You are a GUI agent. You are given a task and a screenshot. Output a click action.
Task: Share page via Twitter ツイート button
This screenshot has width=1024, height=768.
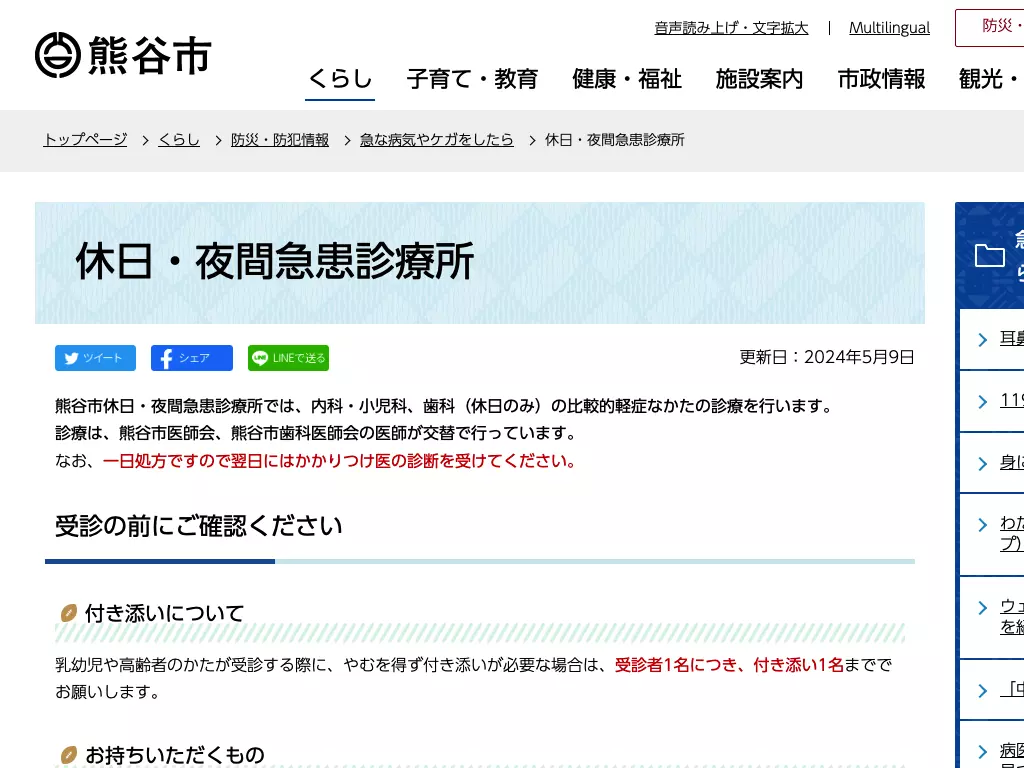pos(95,358)
